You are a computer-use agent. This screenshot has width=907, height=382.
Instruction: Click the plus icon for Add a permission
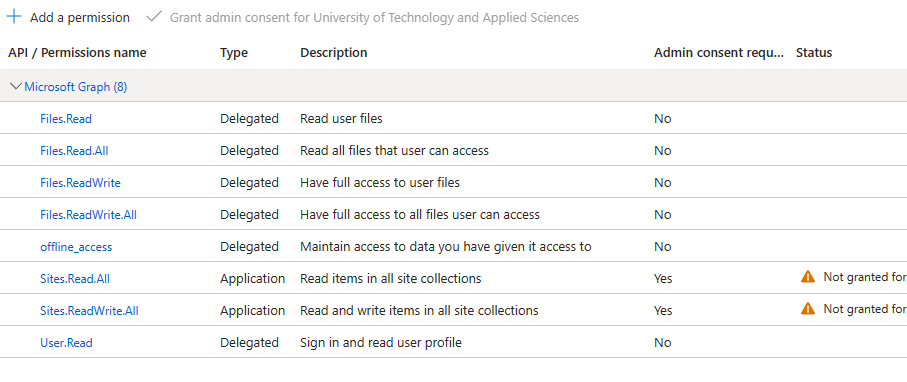(14, 17)
